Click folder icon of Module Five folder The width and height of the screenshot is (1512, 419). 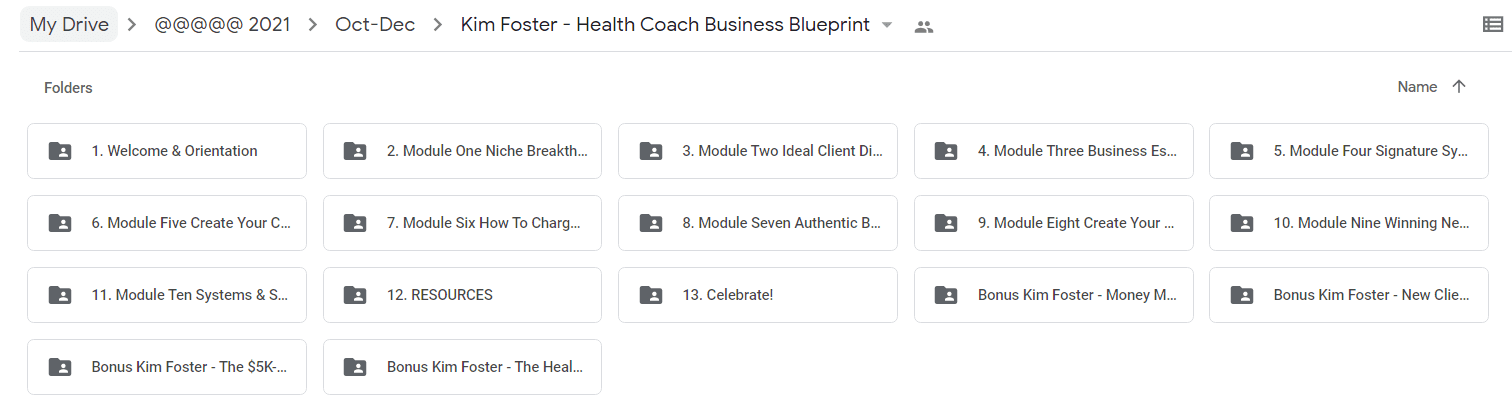click(60, 223)
